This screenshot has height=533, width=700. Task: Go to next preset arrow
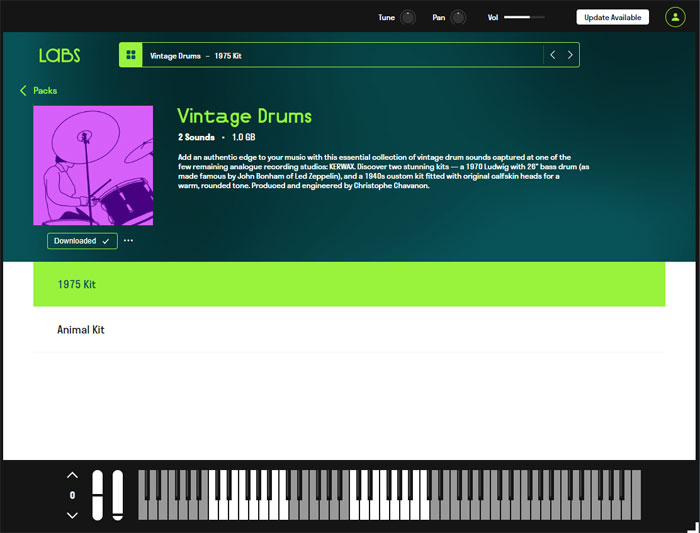(570, 55)
